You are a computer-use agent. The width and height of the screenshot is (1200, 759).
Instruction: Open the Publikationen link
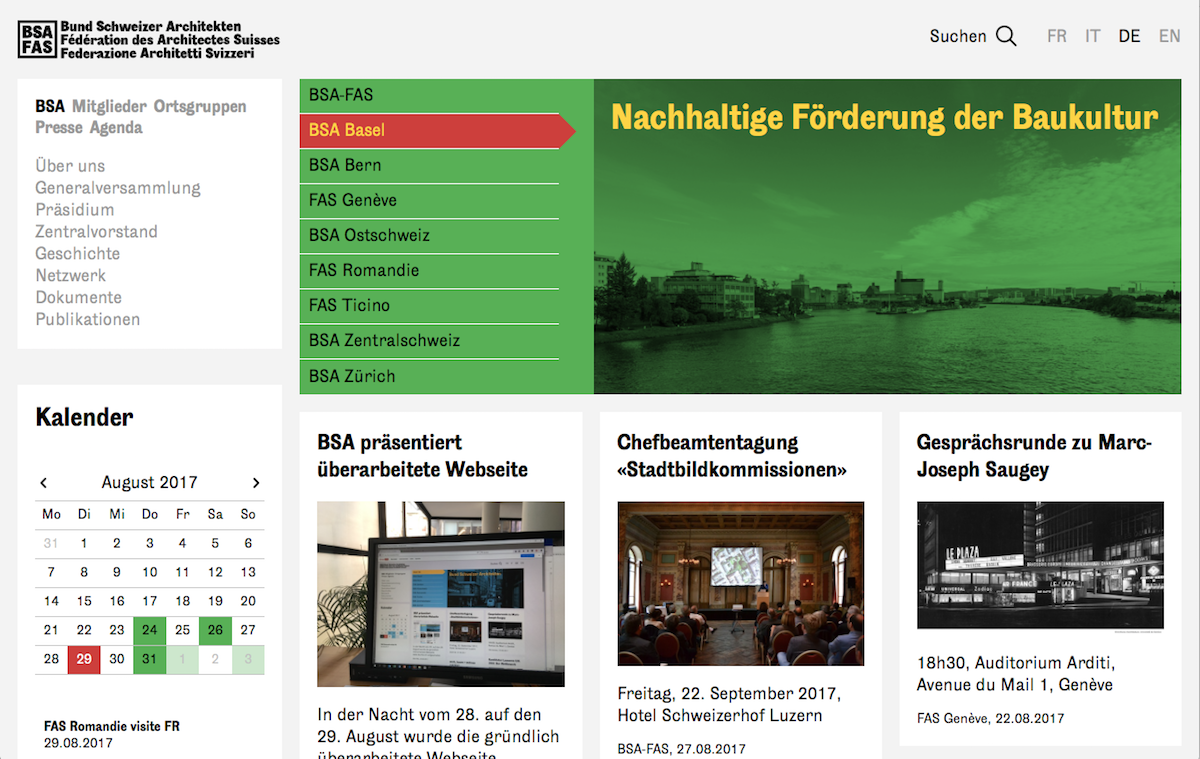point(88,320)
